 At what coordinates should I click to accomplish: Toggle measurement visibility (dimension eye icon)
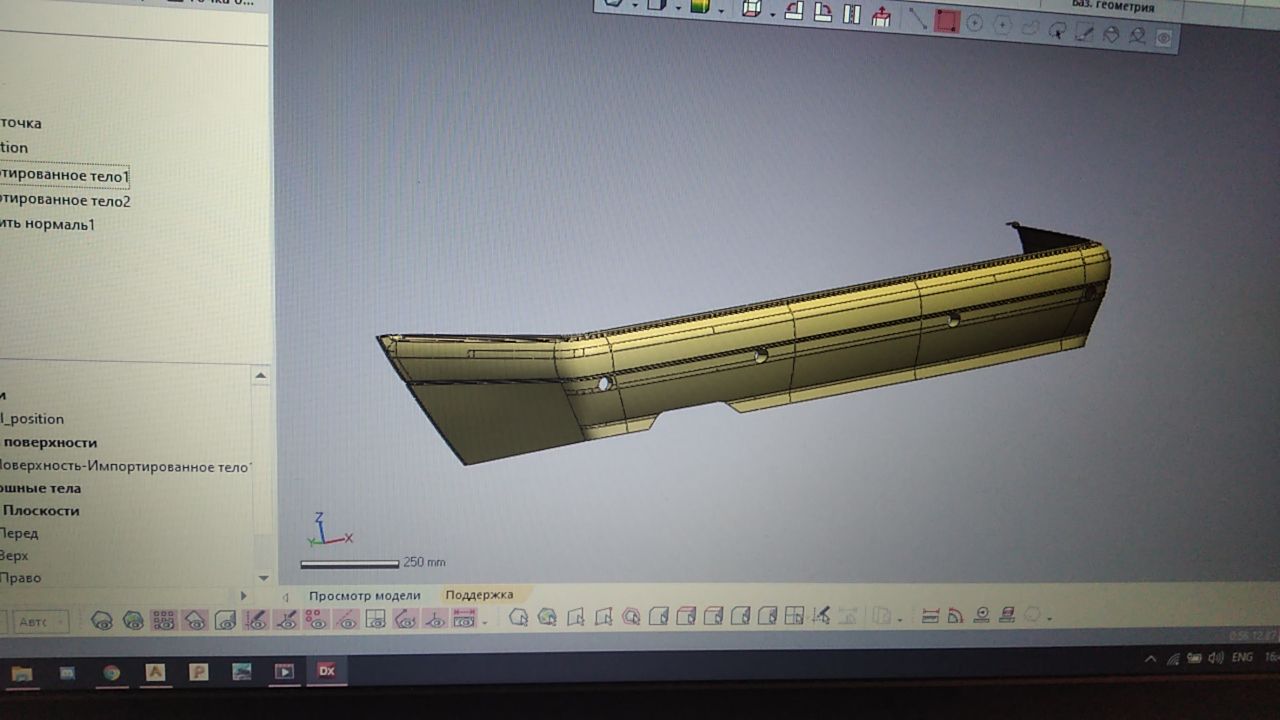point(464,619)
